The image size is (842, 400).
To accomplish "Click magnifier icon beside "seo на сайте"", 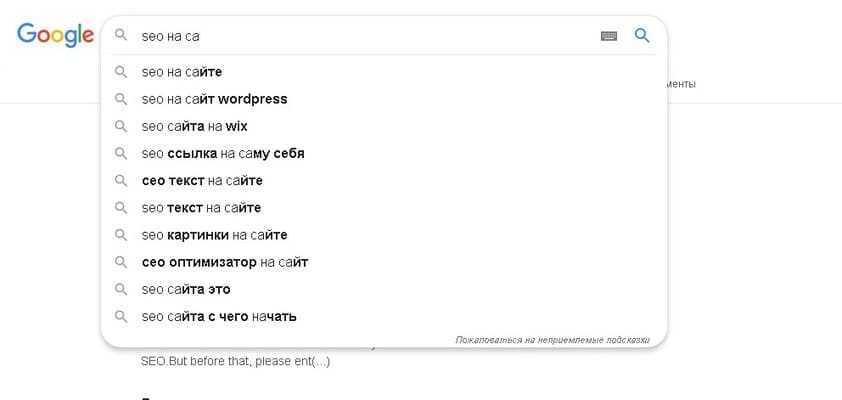I will click(121, 72).
